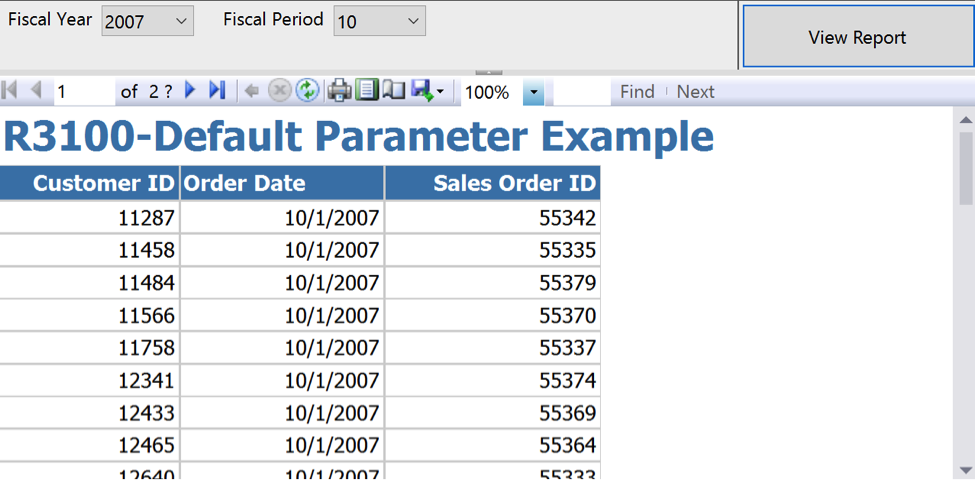Screen dimensions: 975x480
Task: Go back to parent report arrow
Action: click(252, 91)
